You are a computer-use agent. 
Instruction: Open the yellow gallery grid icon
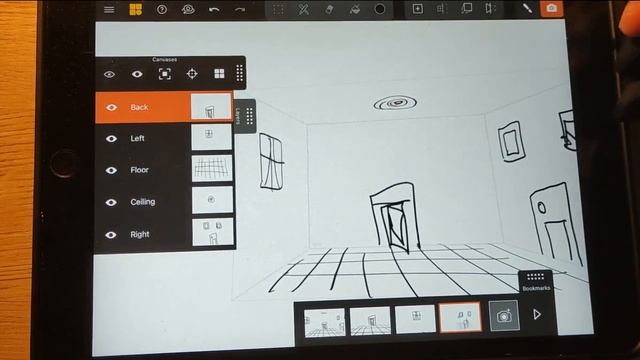coord(136,9)
